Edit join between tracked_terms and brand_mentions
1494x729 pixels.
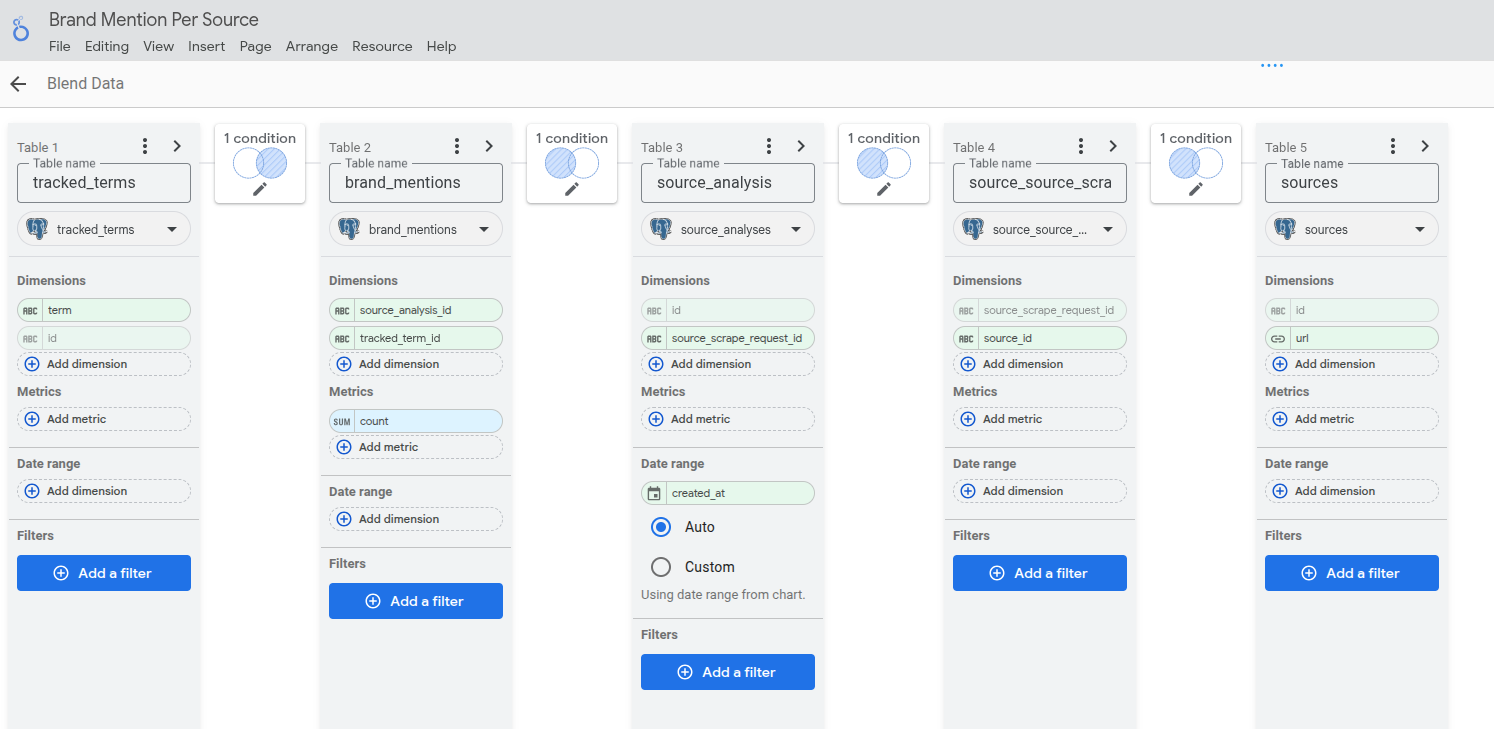coord(260,188)
